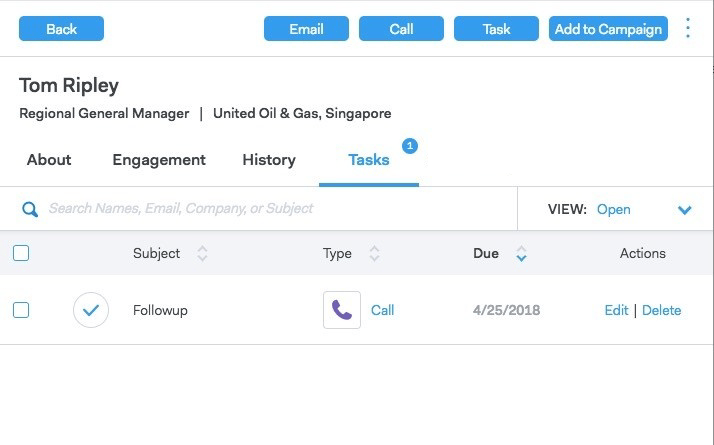Sort by Type column arrows

point(374,254)
